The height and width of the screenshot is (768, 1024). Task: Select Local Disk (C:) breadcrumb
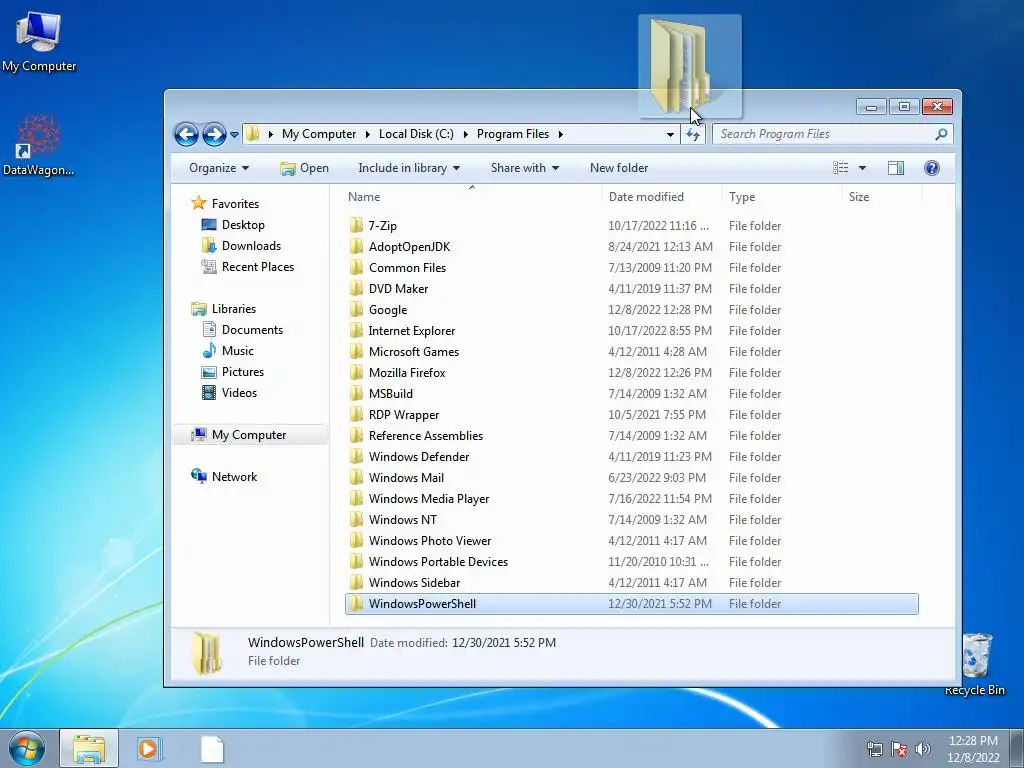tap(416, 134)
